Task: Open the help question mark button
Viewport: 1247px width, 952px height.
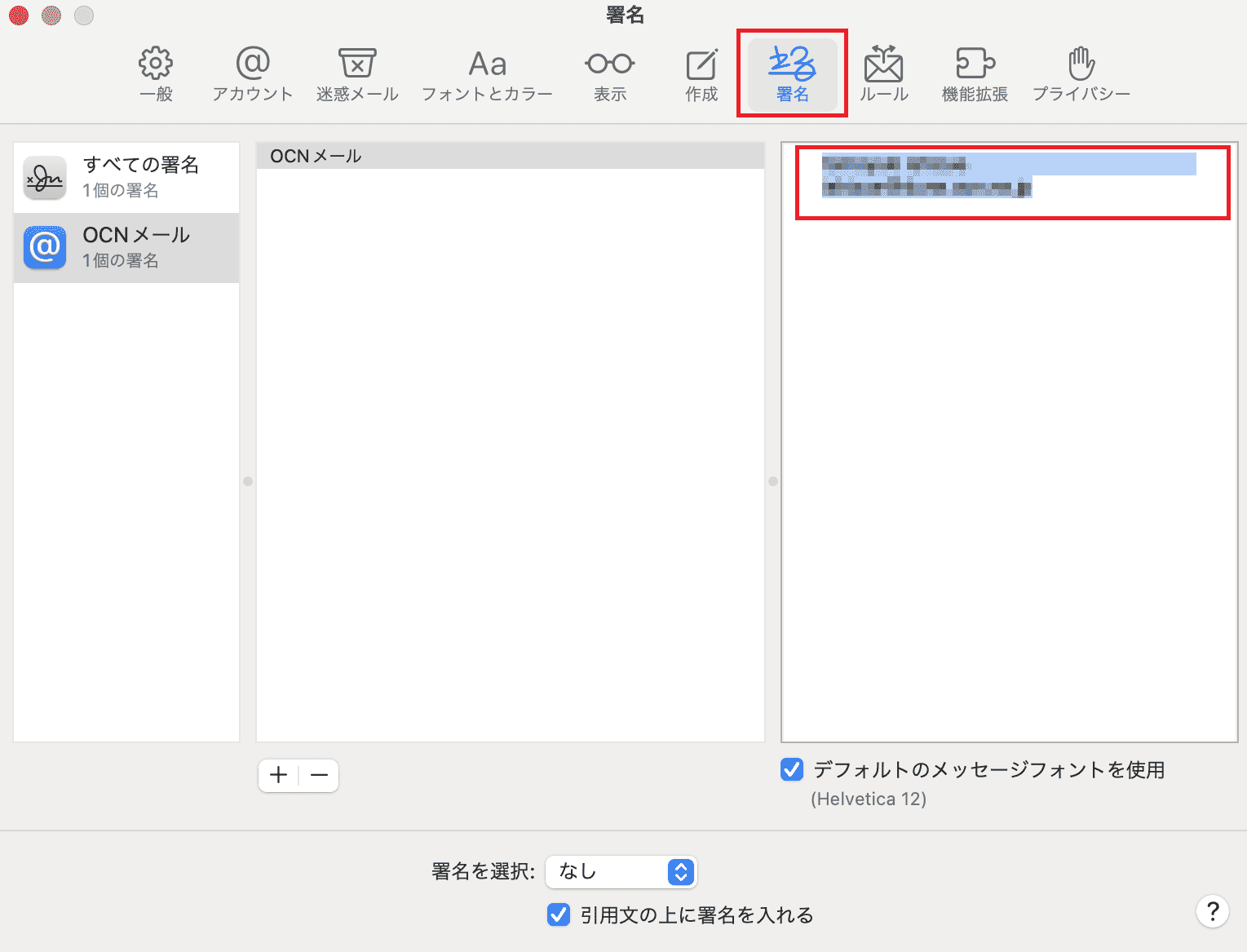Action: click(x=1213, y=911)
